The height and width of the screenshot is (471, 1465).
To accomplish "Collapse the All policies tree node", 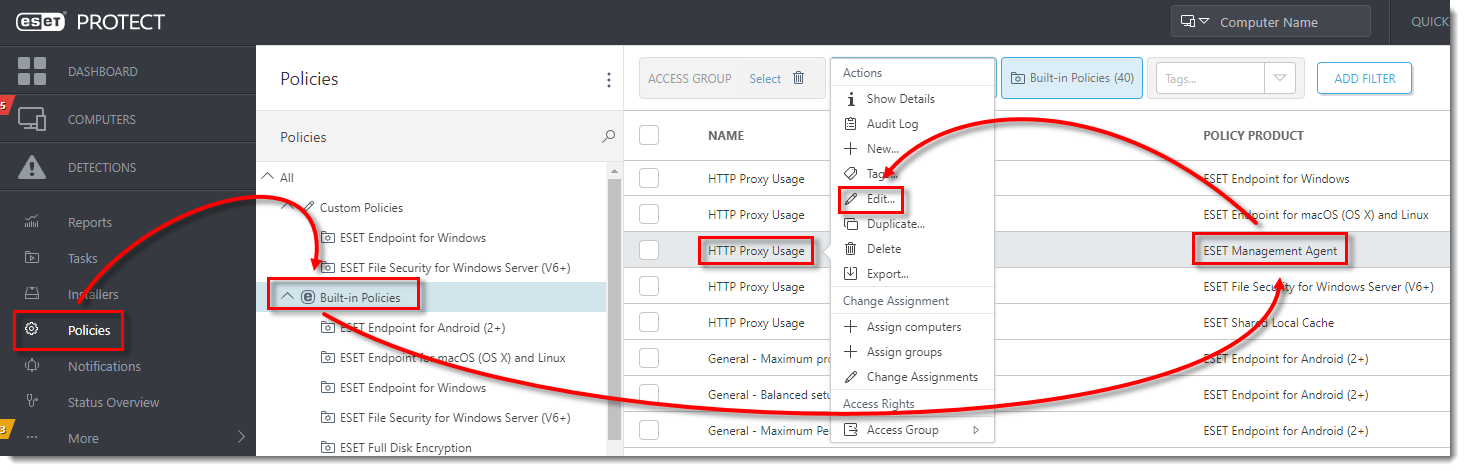I will coord(267,176).
